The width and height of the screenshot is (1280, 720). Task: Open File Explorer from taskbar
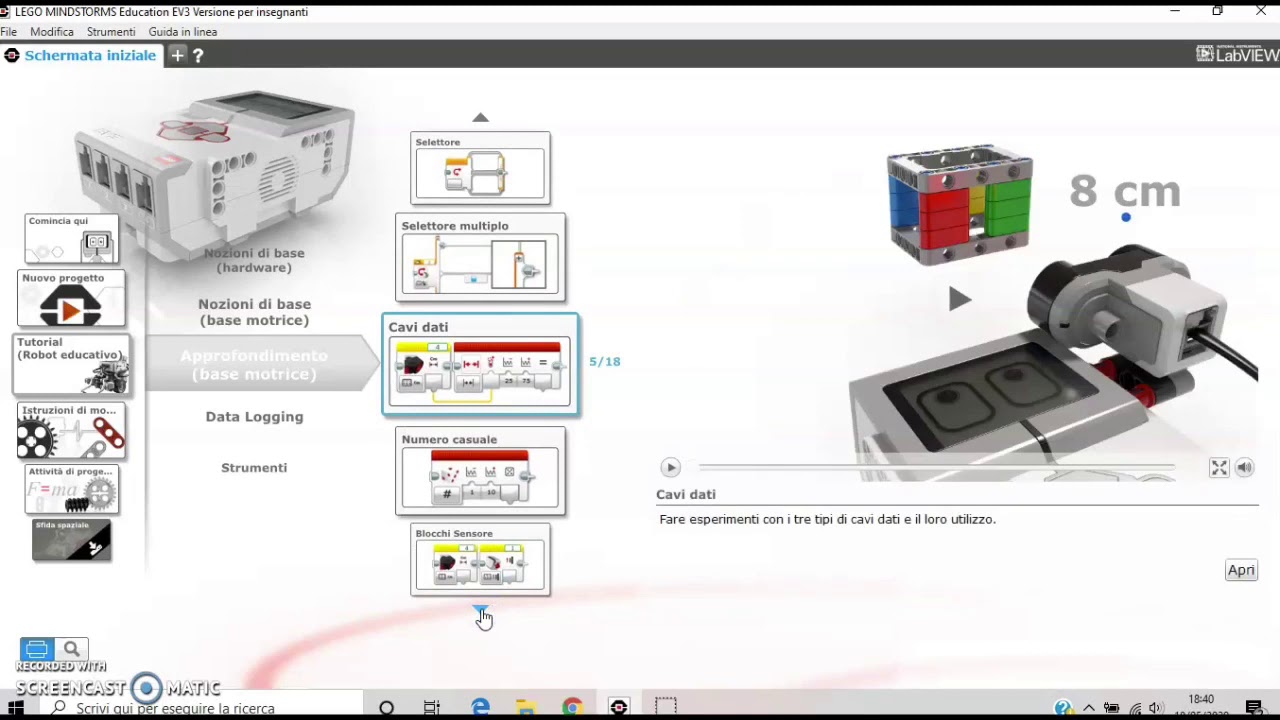pyautogui.click(x=526, y=708)
